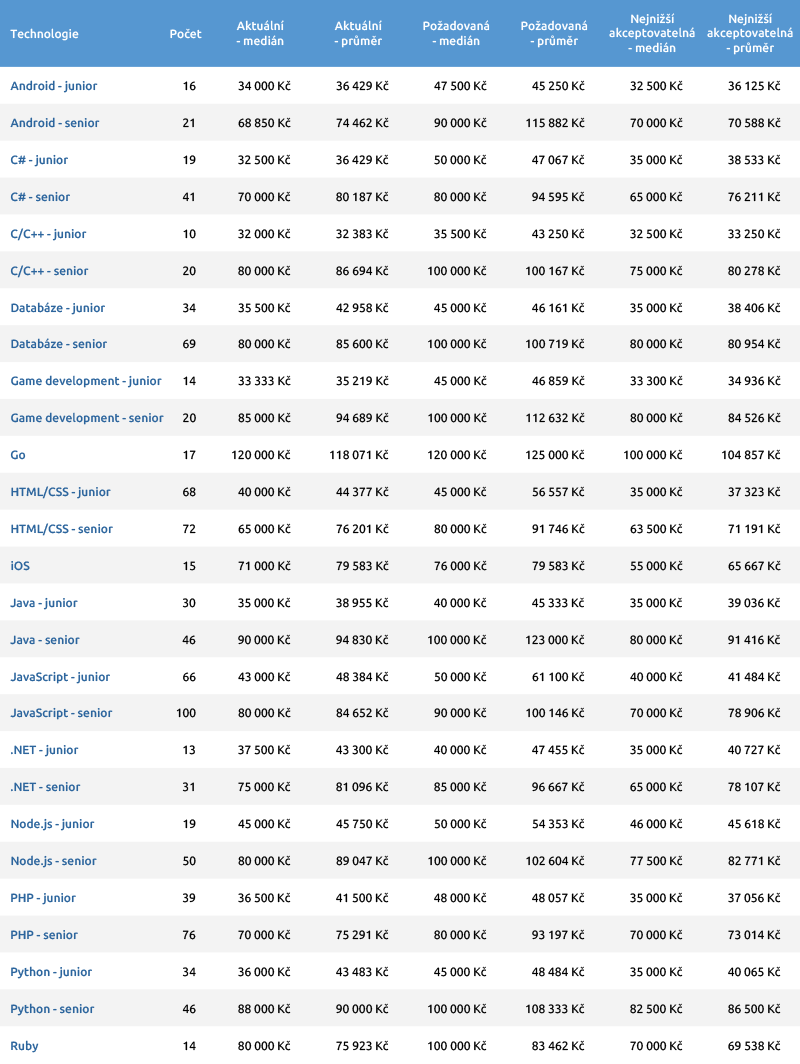Image resolution: width=800 pixels, height=1064 pixels.
Task: Open the C/C++ - junior link
Action: coord(48,234)
